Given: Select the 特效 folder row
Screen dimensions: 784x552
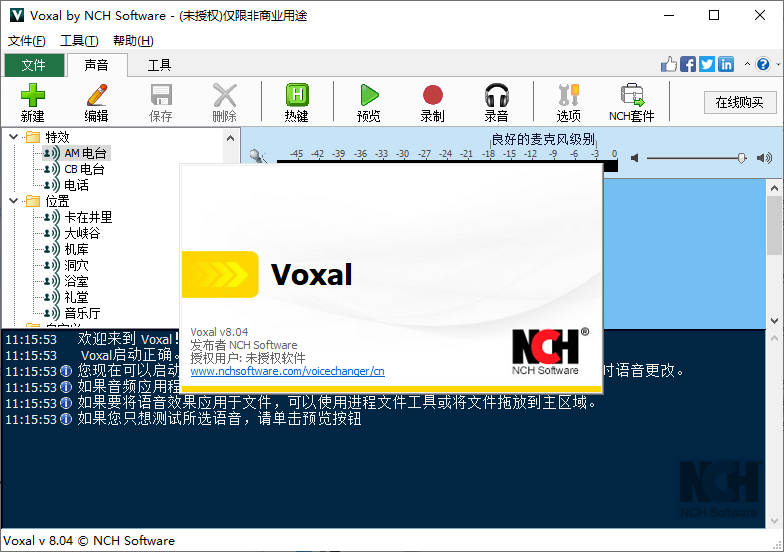Looking at the screenshot, I should point(48,136).
